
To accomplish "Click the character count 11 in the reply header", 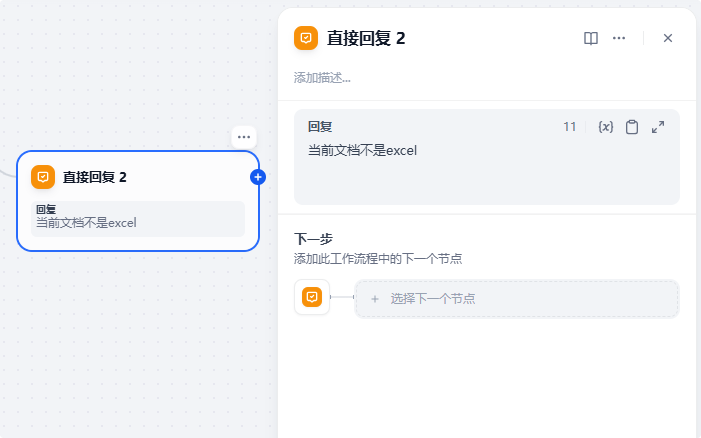I will click(x=570, y=127).
